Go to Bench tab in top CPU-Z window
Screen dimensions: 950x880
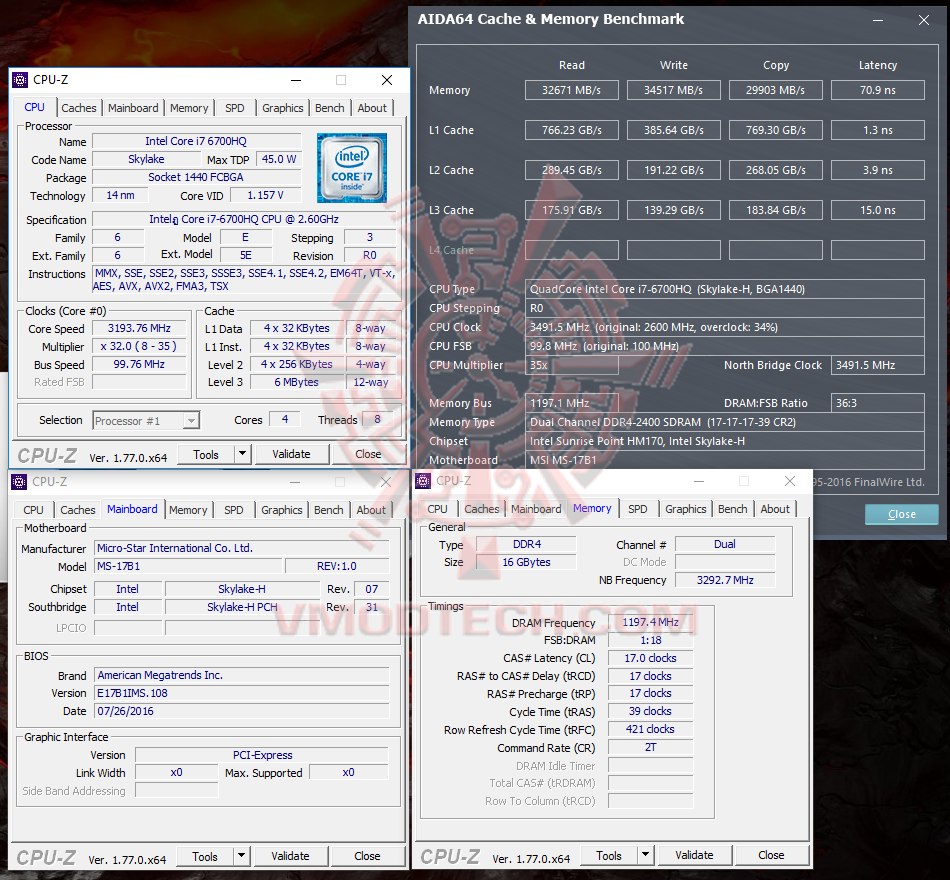330,108
